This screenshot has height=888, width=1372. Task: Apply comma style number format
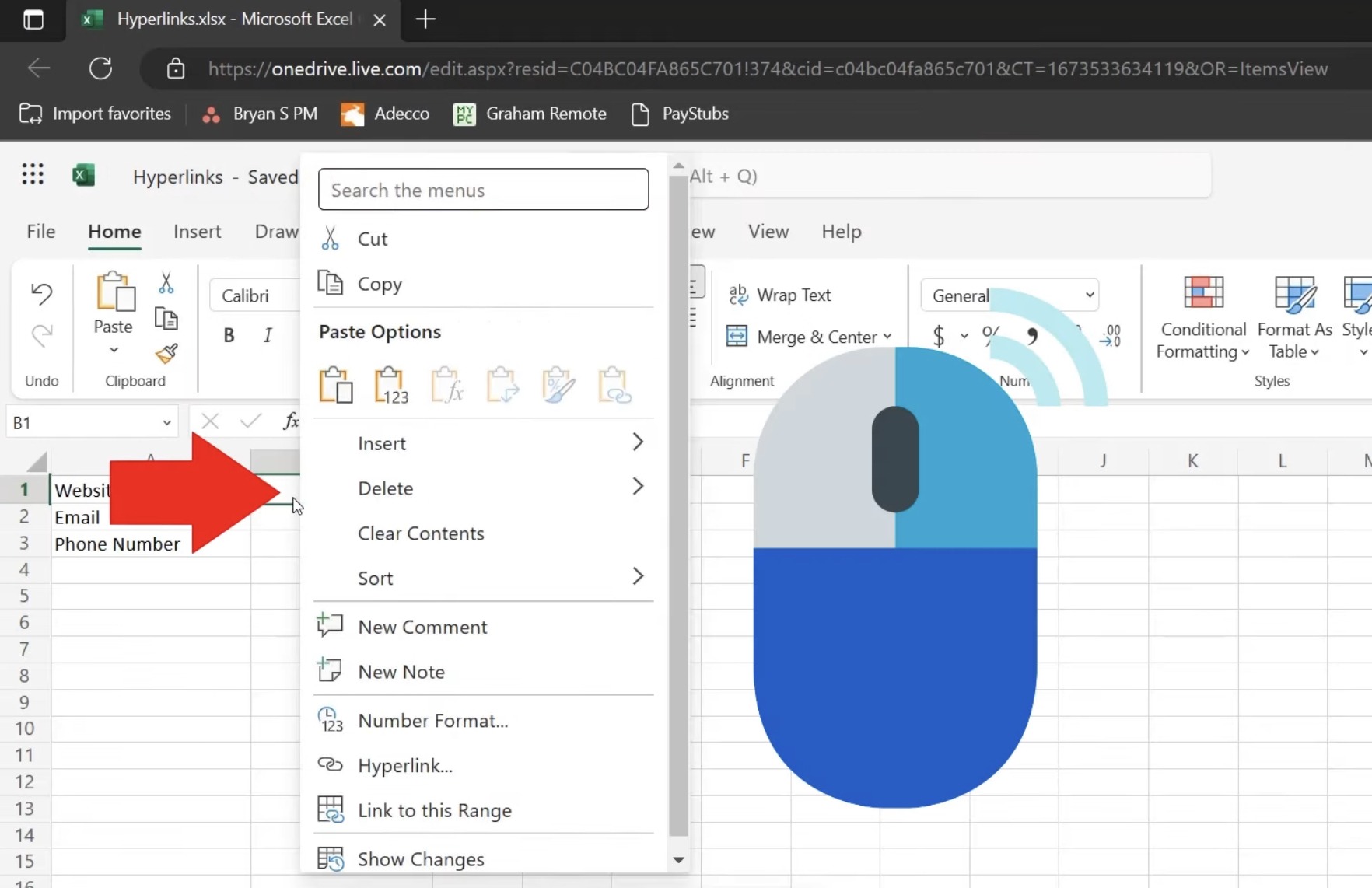[x=1032, y=336]
